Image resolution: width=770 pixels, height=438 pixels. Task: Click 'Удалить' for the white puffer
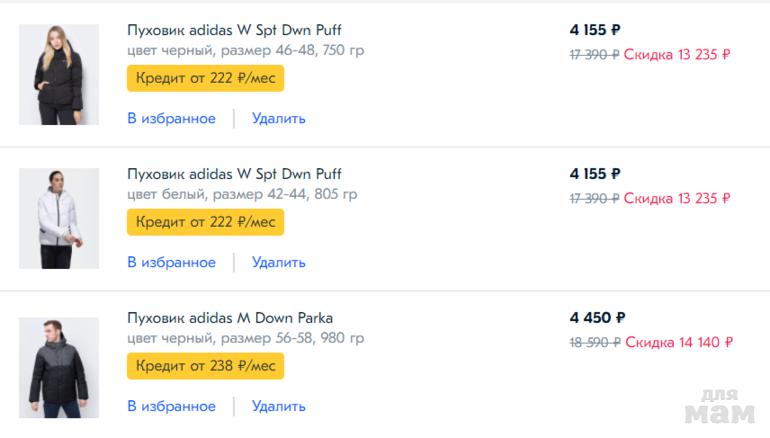(279, 263)
